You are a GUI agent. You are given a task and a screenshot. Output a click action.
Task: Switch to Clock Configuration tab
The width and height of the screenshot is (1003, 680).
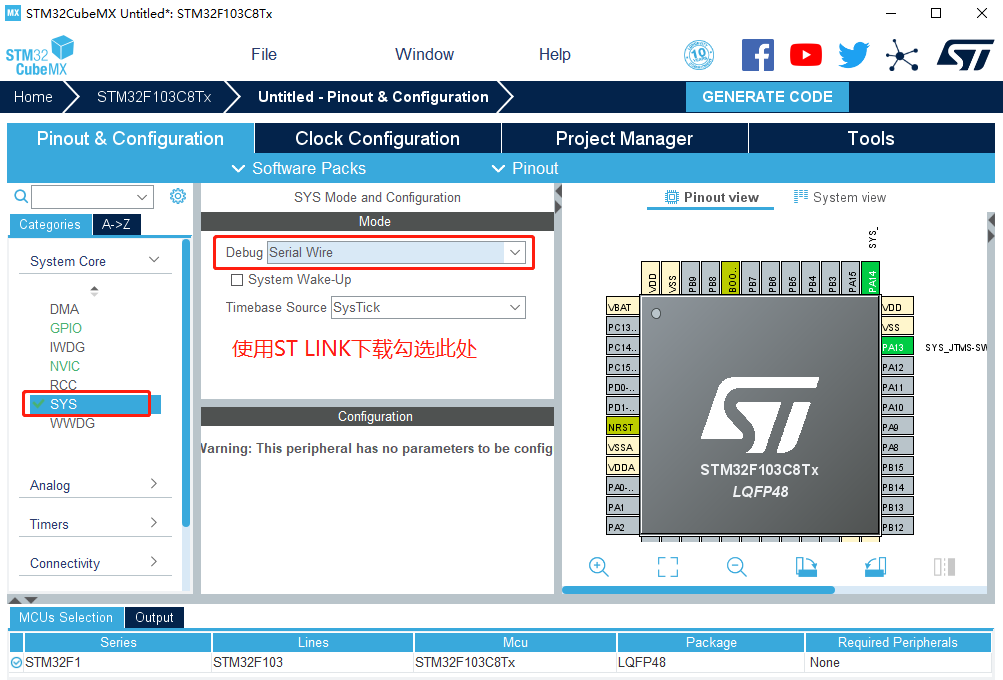pyautogui.click(x=377, y=138)
